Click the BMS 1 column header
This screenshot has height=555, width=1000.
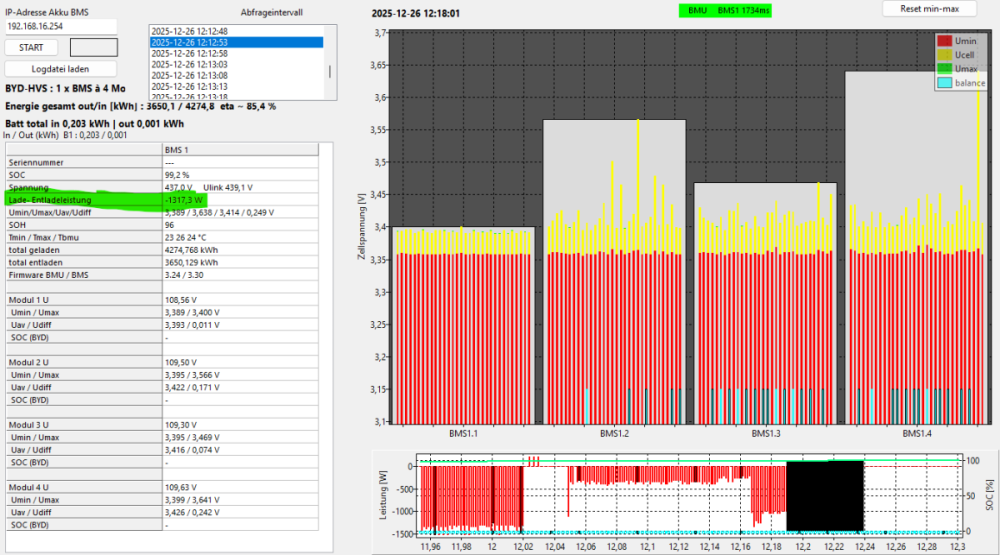(x=240, y=149)
